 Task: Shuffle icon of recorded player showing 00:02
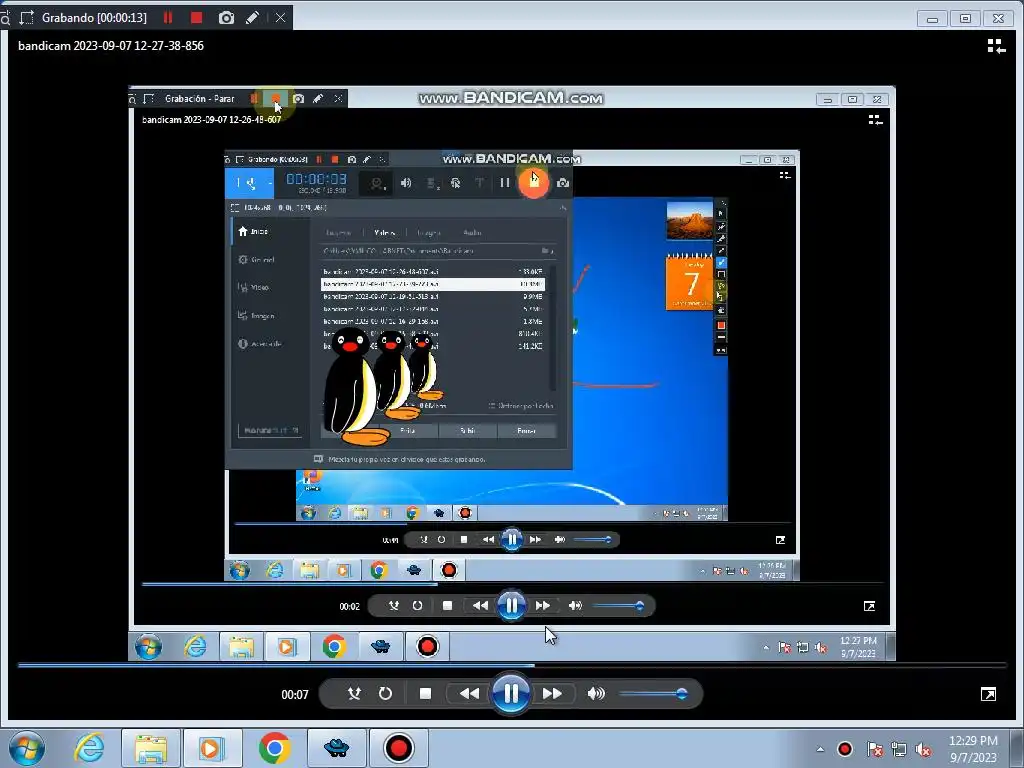(393, 606)
